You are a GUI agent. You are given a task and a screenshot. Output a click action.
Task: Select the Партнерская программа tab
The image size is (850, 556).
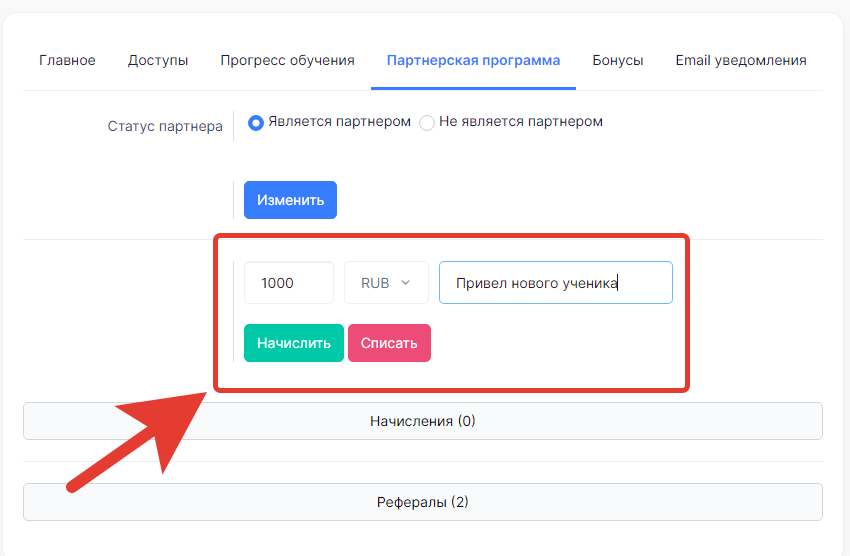[x=473, y=60]
